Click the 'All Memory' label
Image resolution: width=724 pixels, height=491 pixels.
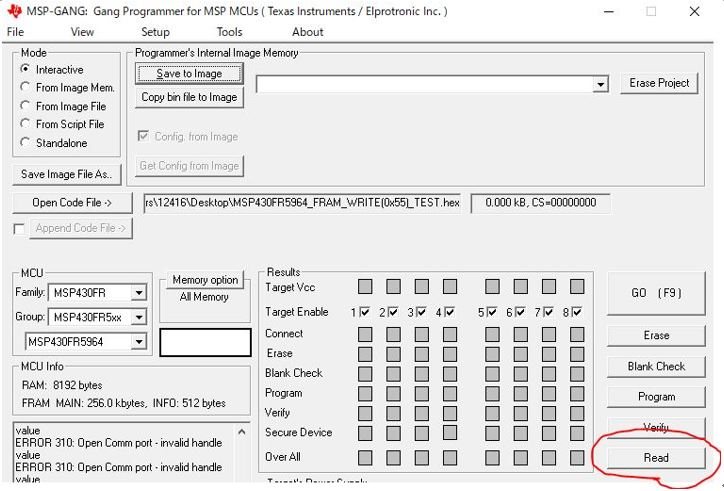(204, 297)
